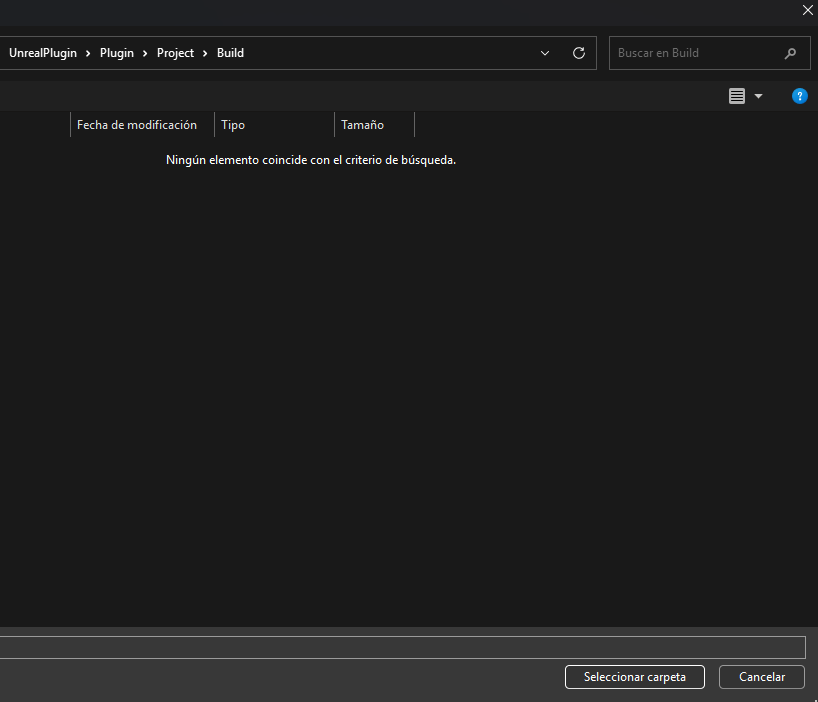This screenshot has width=818, height=702.
Task: Select the Build breadcrumb segment
Action: tap(230, 53)
